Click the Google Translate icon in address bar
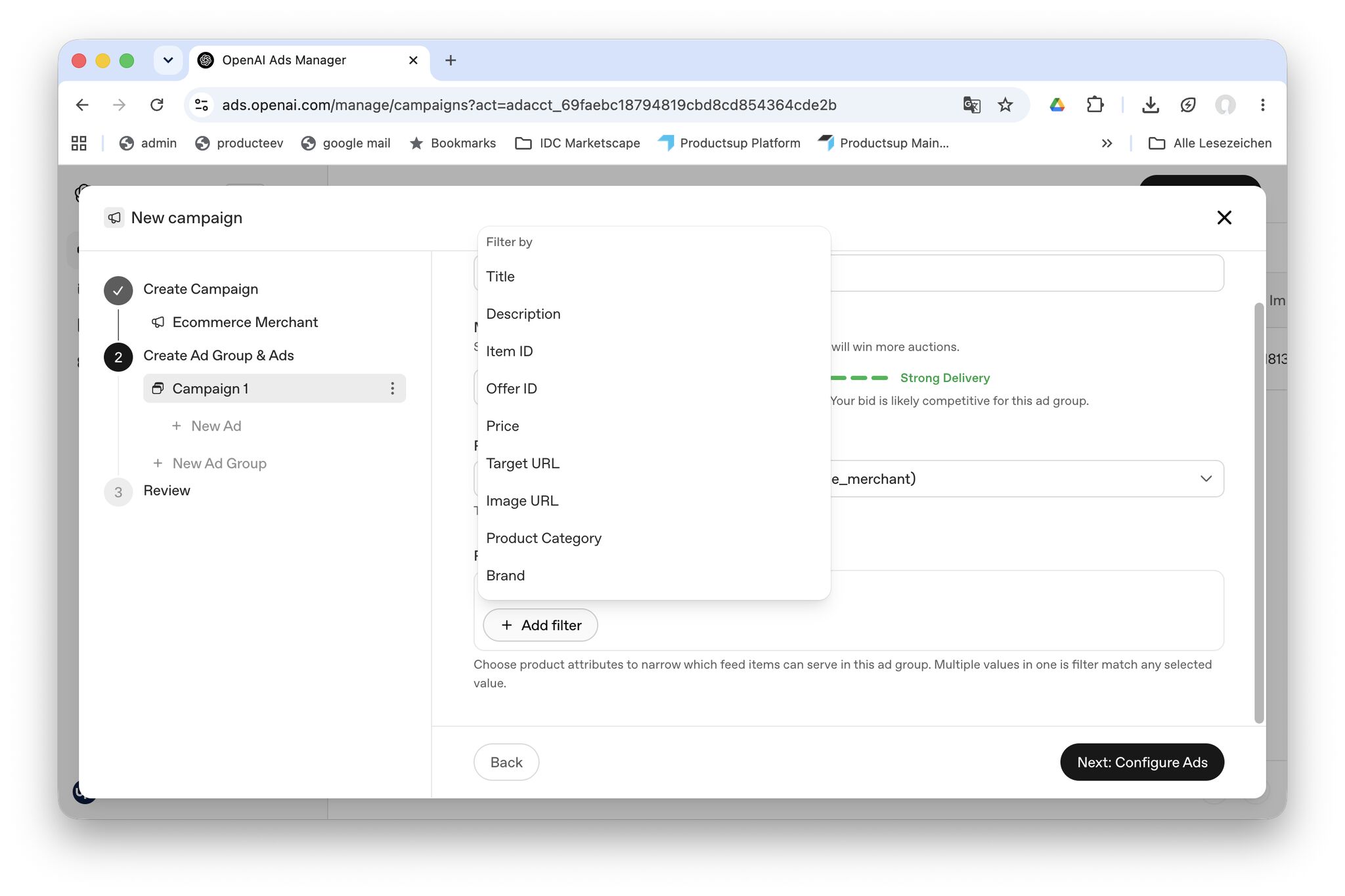 point(971,105)
